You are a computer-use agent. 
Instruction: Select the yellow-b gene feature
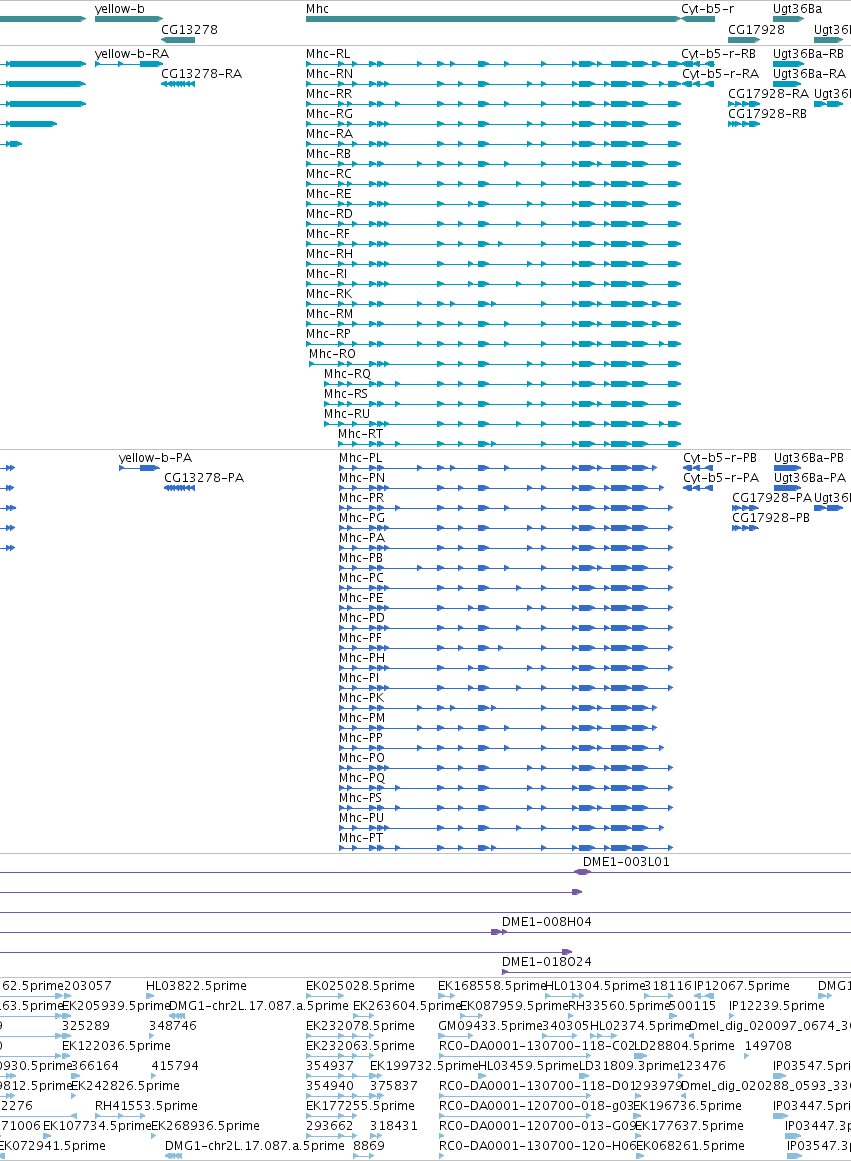129,19
